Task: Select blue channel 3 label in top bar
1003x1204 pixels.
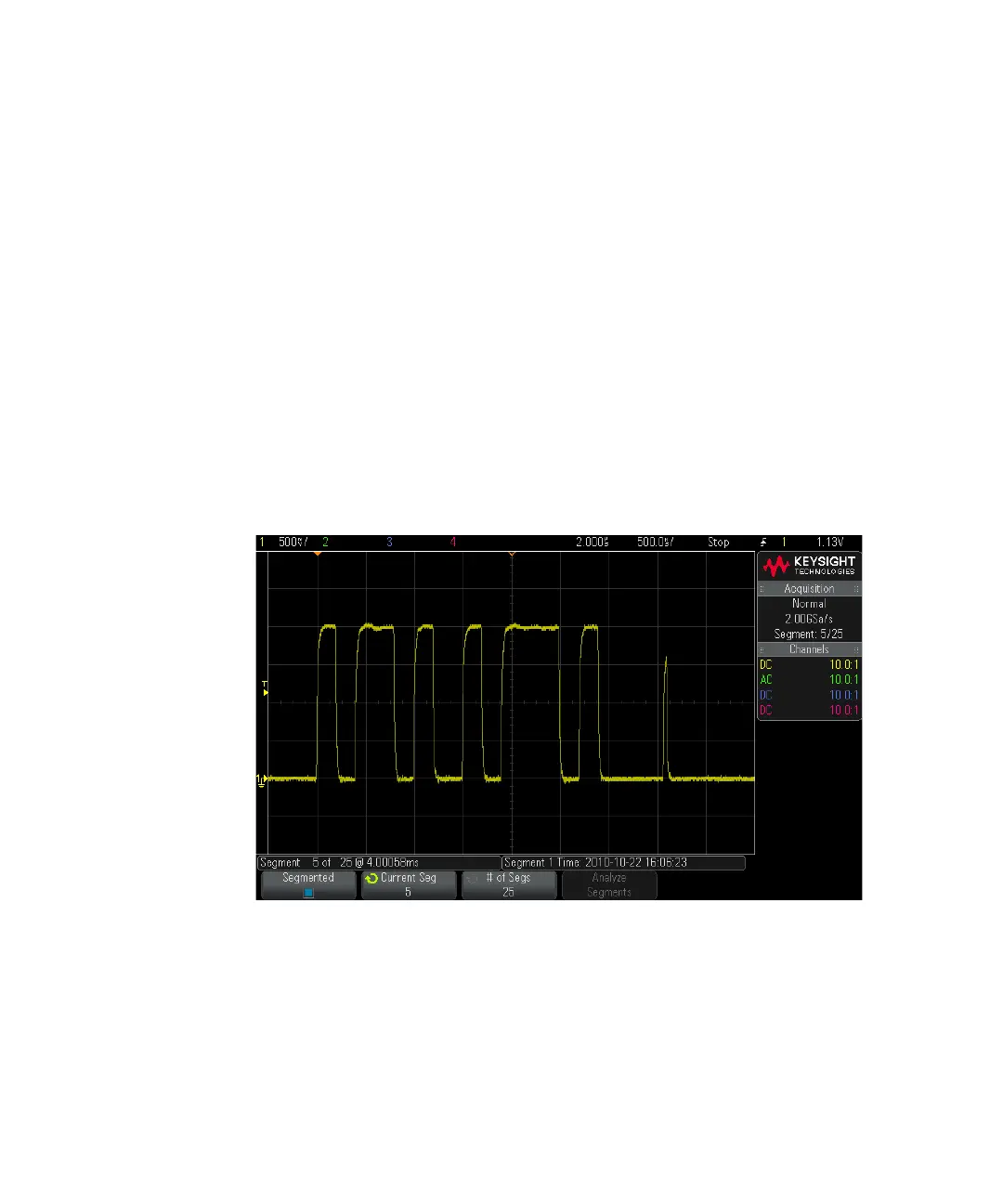Action: (389, 542)
